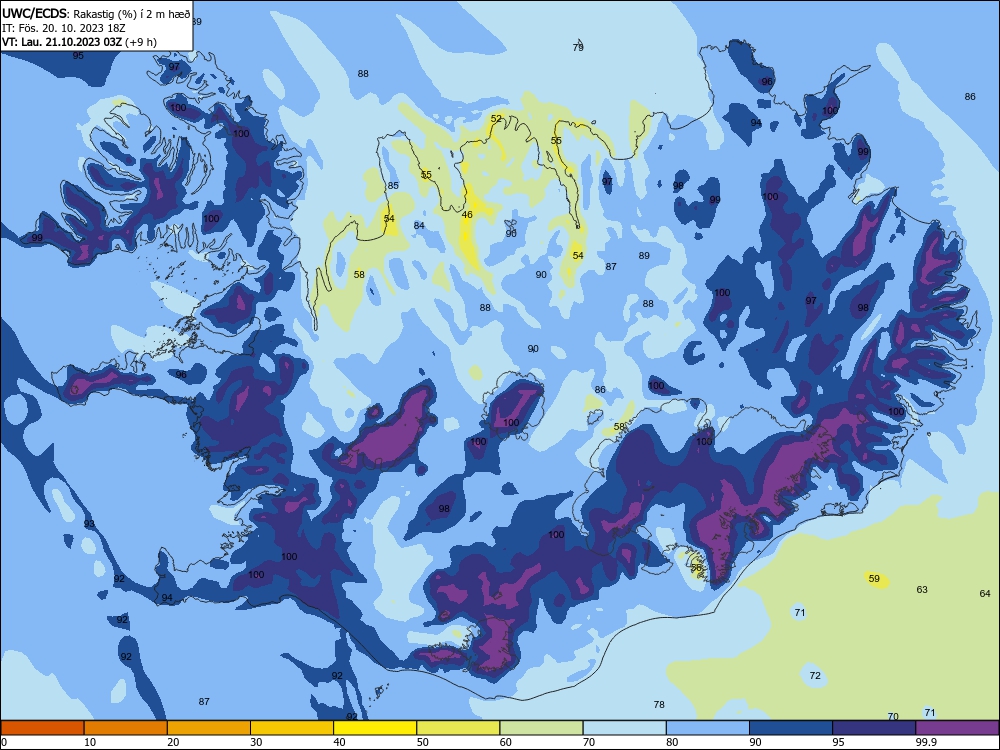Click the legend label 80
This screenshot has width=1000, height=750.
[x=672, y=742]
